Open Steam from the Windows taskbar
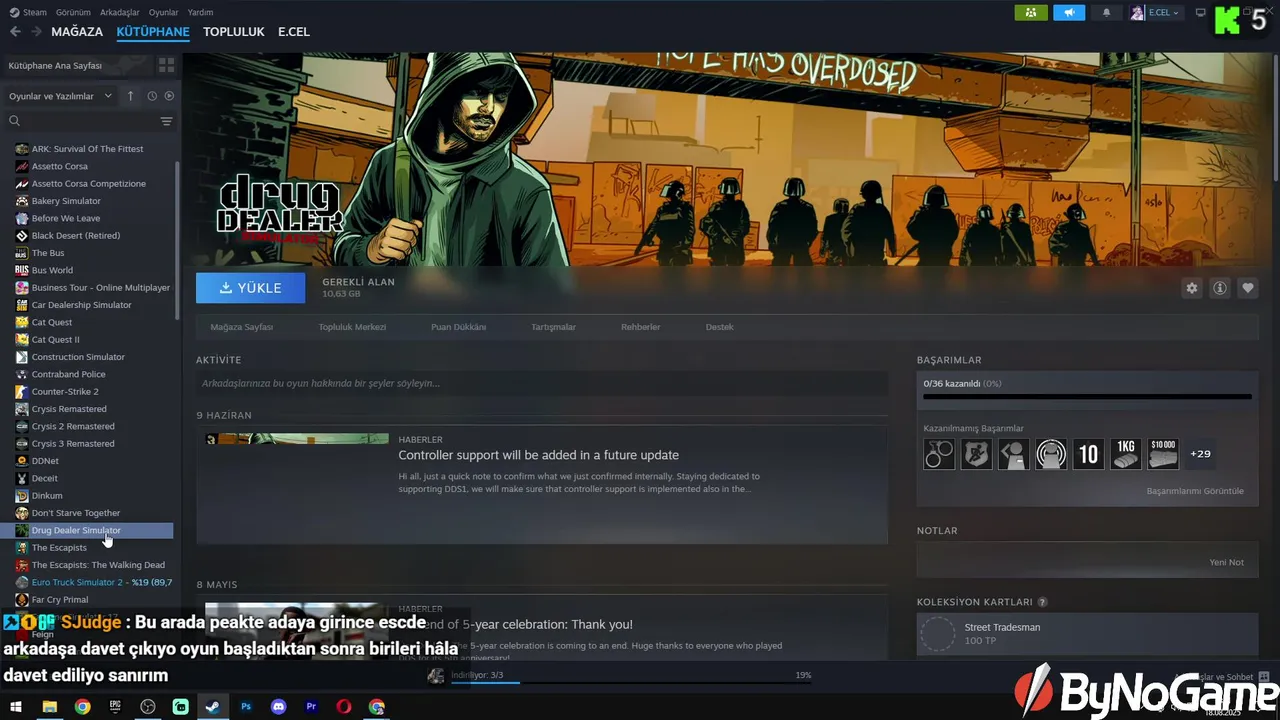Image resolution: width=1280 pixels, height=720 pixels. (213, 707)
